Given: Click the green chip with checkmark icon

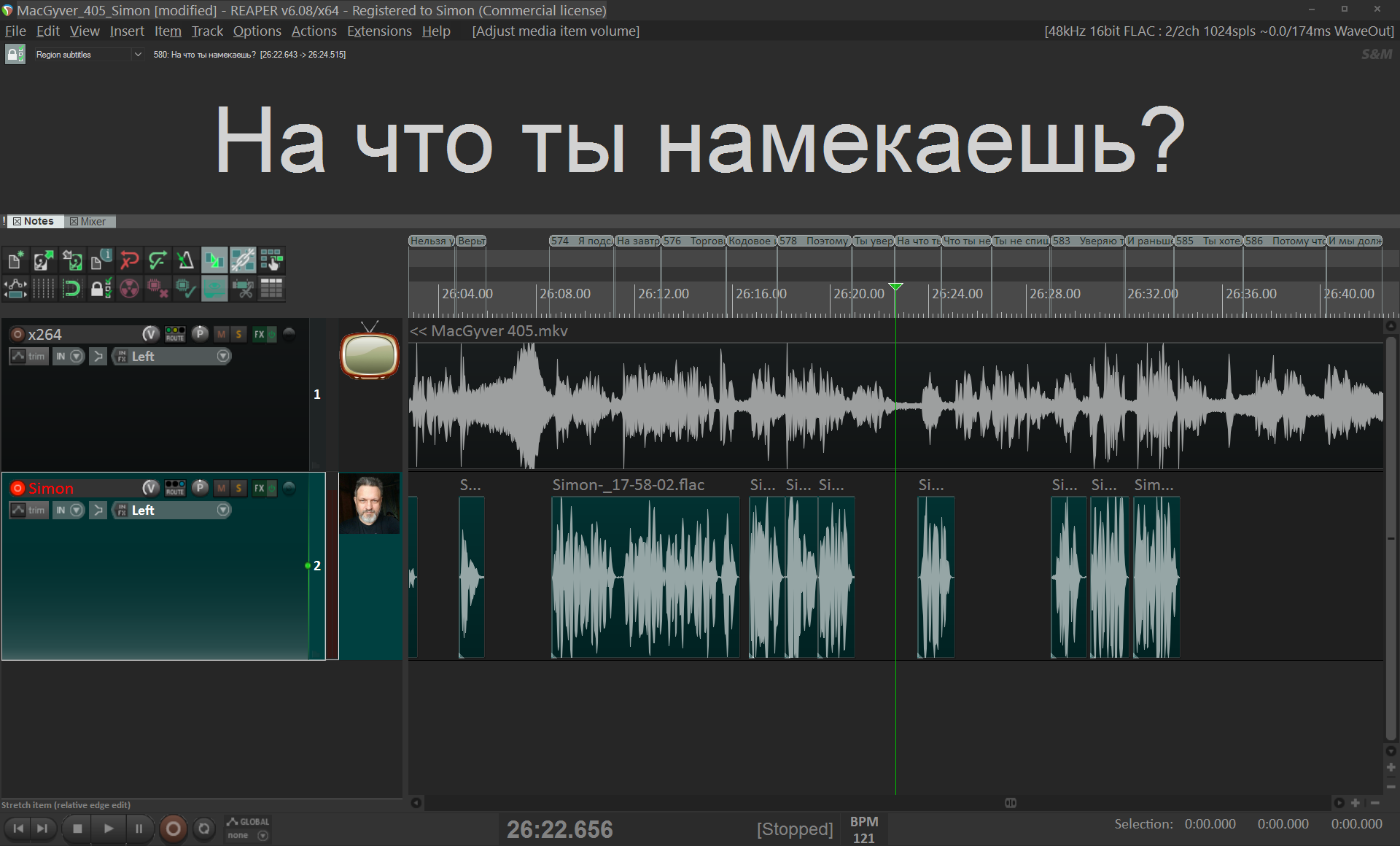Looking at the screenshot, I should [186, 289].
